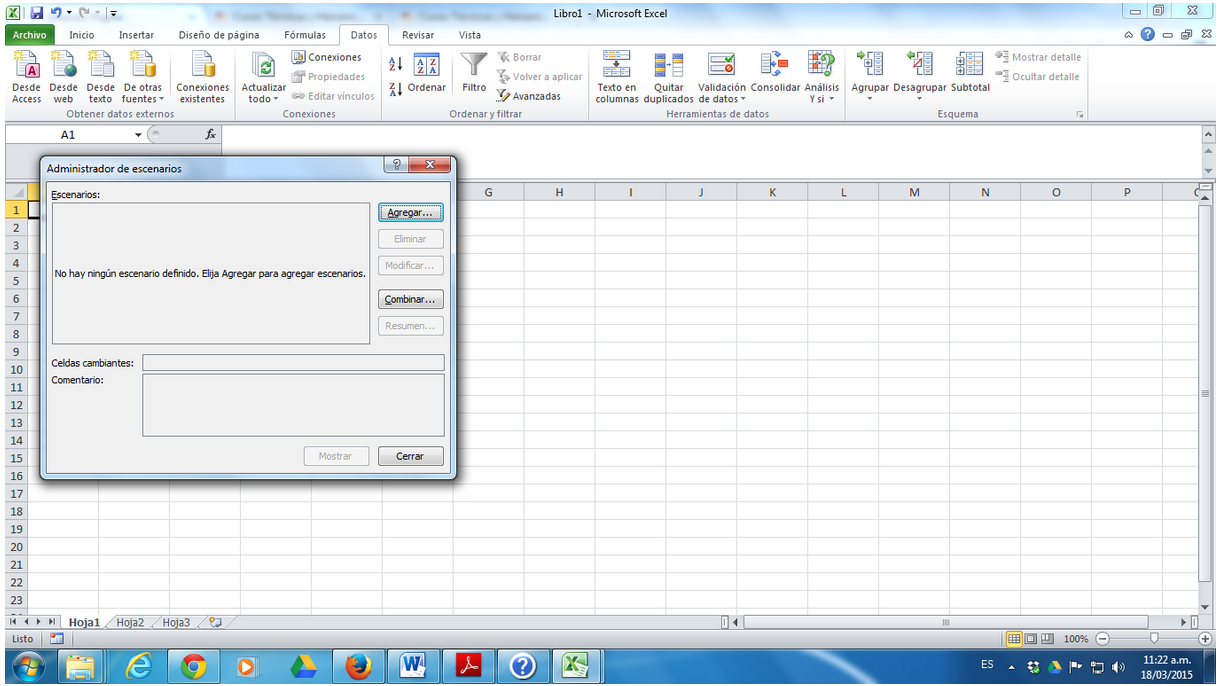Viewport: 1218px width, 686px height.
Task: Open Esquema dialog launcher
Action: [x=1080, y=114]
